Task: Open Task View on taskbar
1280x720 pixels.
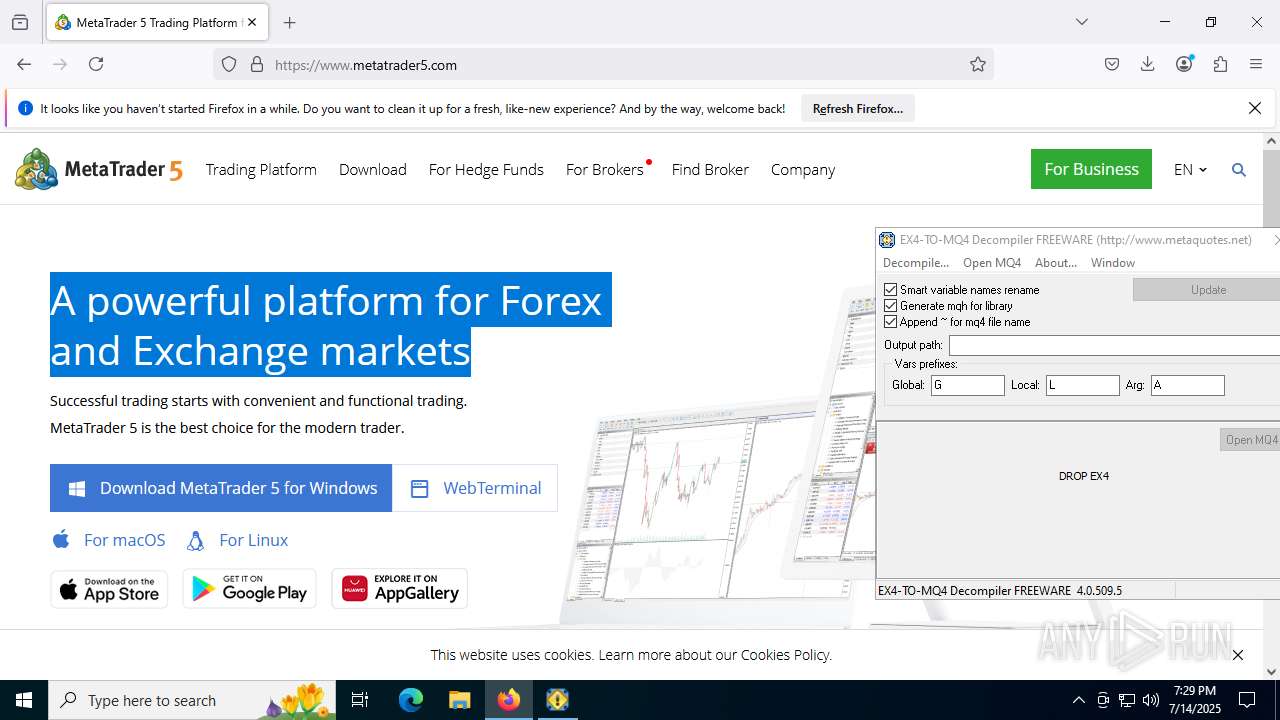Action: coord(360,700)
